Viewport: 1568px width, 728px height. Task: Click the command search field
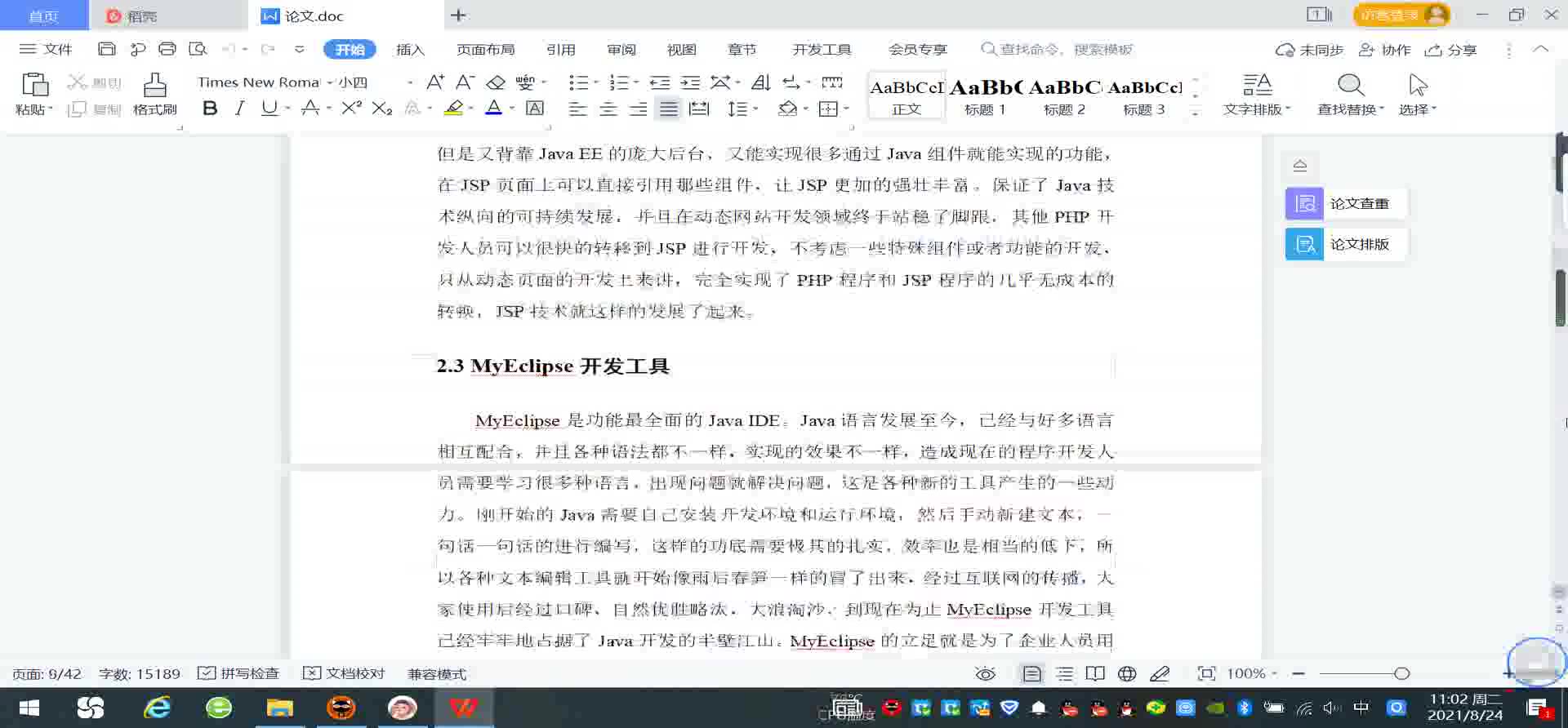pos(1058,49)
